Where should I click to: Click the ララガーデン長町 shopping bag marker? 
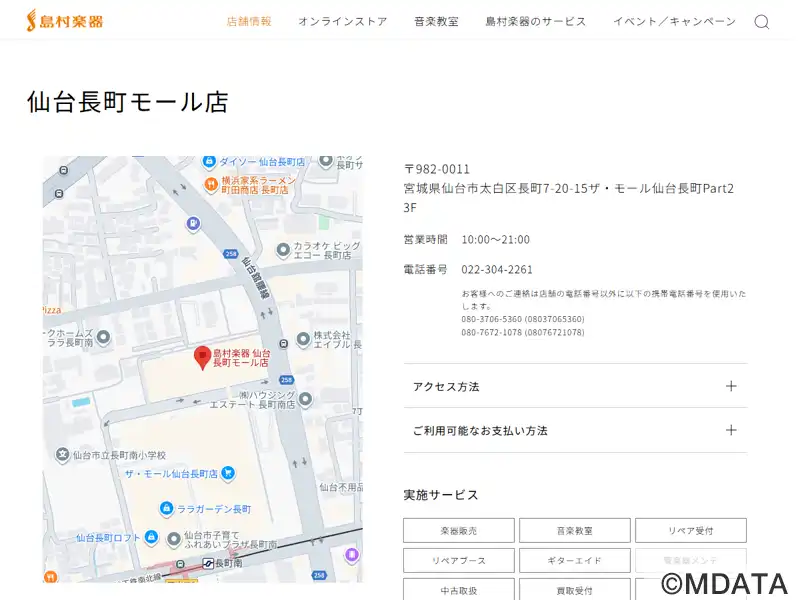tap(166, 508)
